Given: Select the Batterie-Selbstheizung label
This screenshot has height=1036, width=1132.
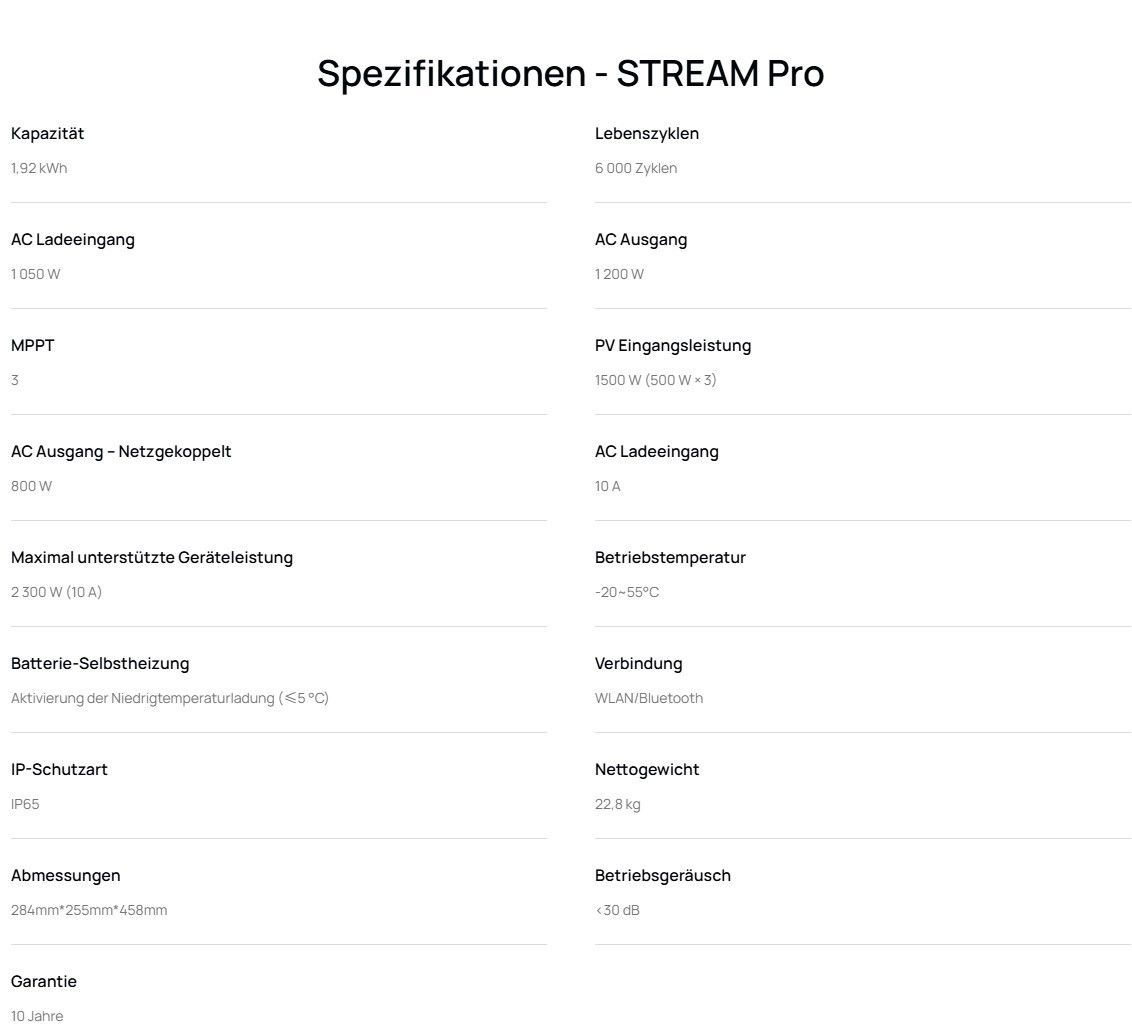Looking at the screenshot, I should click(100, 663).
